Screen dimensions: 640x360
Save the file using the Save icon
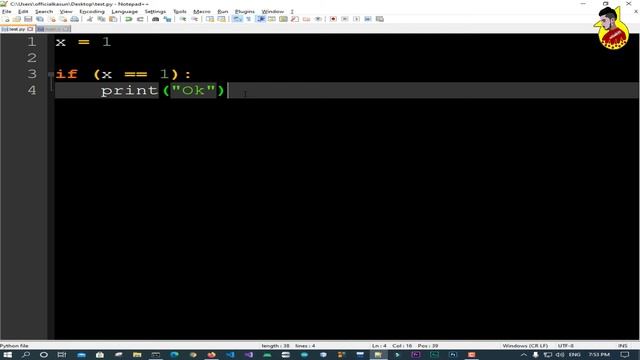coord(28,19)
